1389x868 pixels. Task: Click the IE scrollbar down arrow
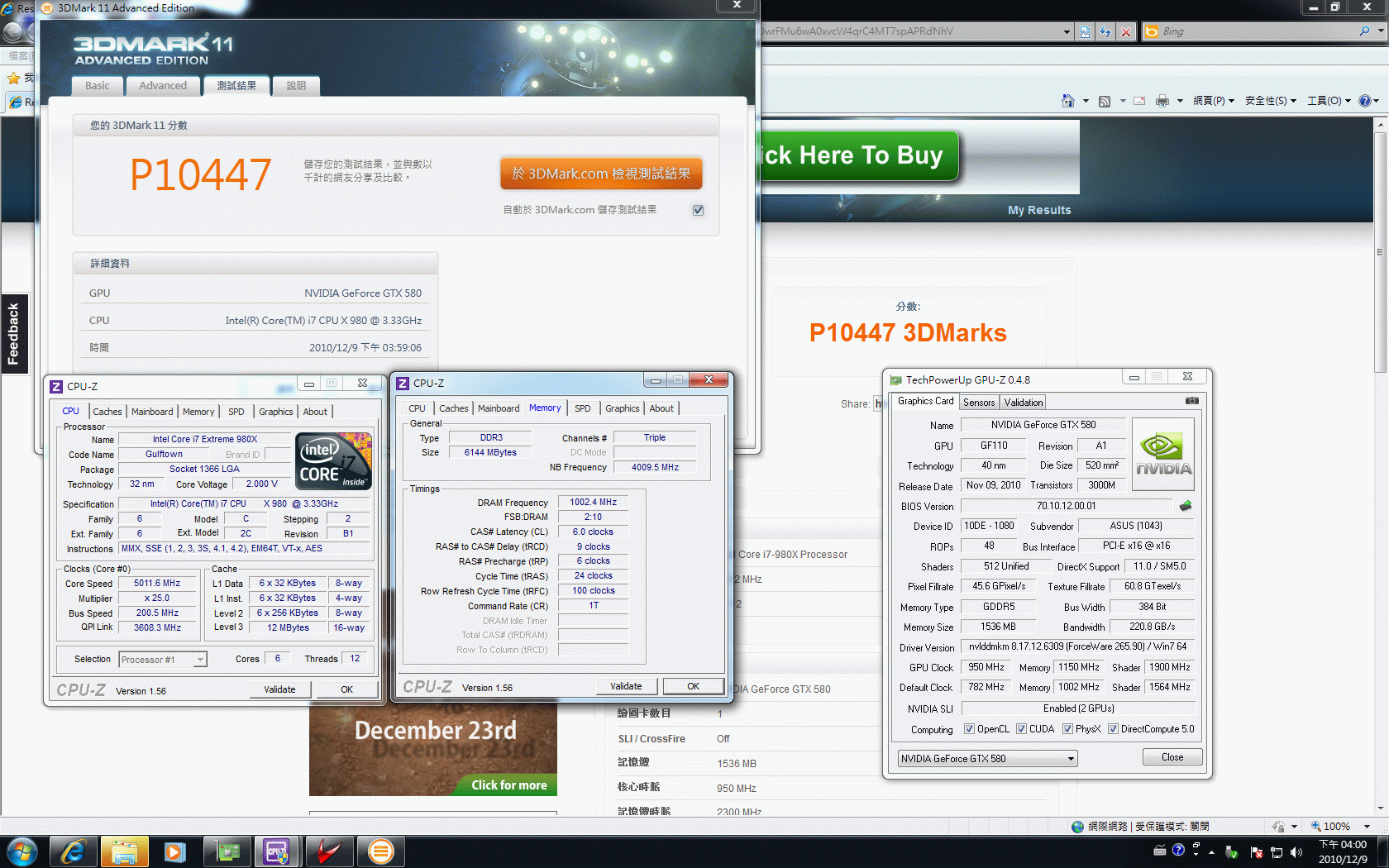tap(1380, 809)
